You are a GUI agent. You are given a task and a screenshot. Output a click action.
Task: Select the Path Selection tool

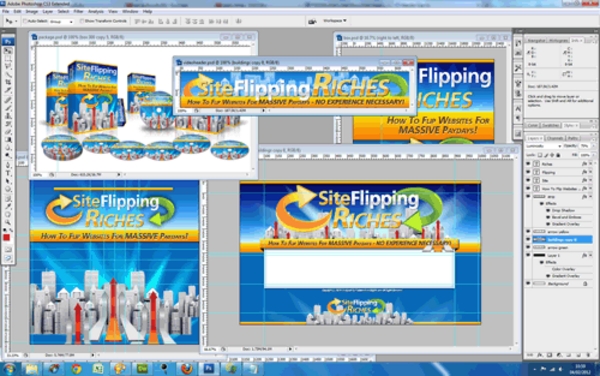8,181
